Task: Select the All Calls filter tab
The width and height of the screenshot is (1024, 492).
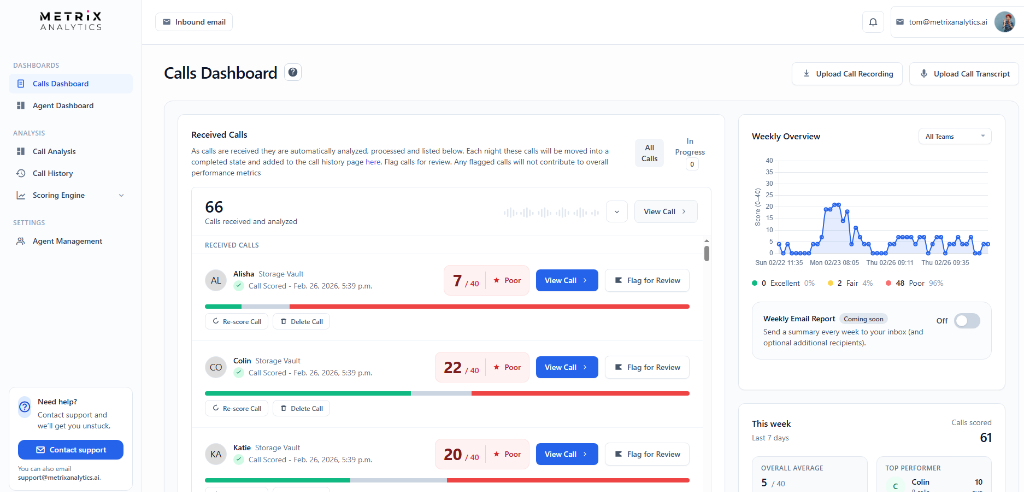Action: 649,153
